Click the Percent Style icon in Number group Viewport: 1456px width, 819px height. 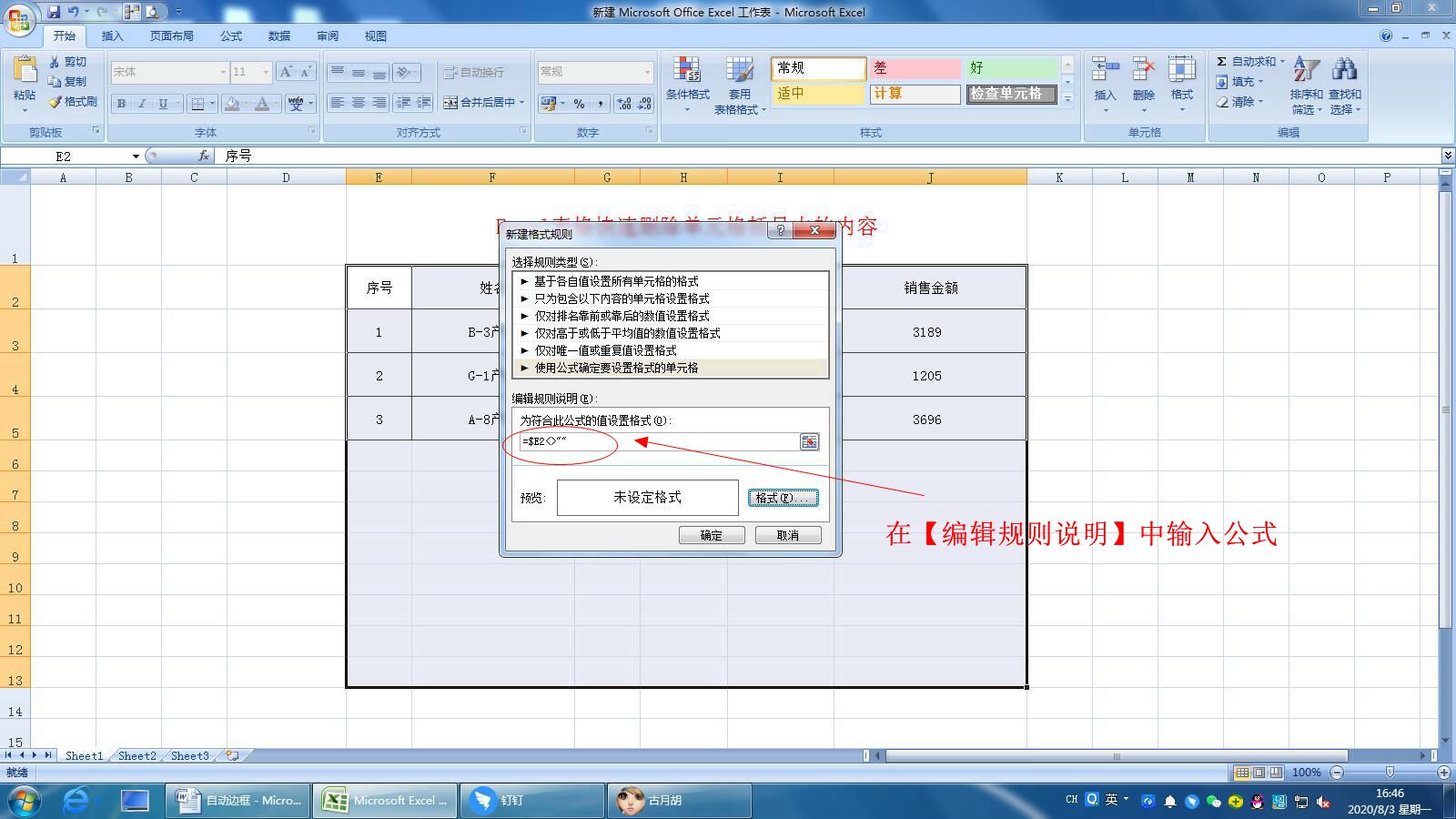coord(580,103)
